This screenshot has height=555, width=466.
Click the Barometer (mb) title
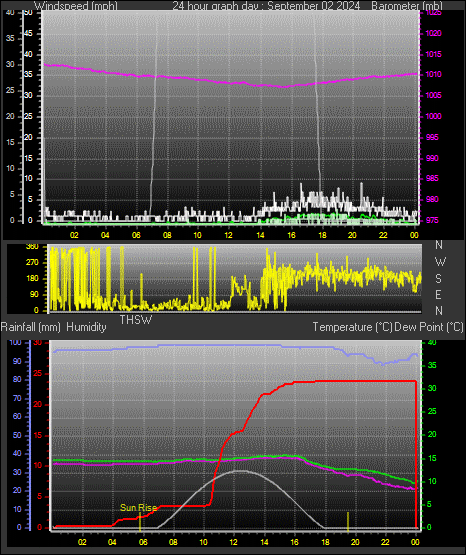click(x=407, y=6)
